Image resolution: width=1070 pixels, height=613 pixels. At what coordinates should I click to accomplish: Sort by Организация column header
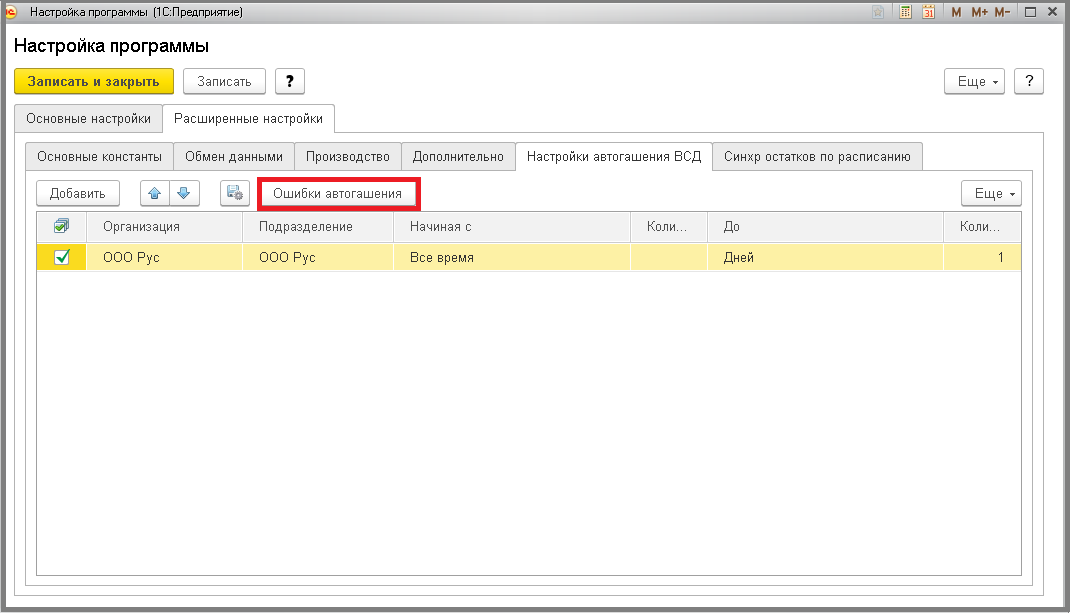(164, 227)
